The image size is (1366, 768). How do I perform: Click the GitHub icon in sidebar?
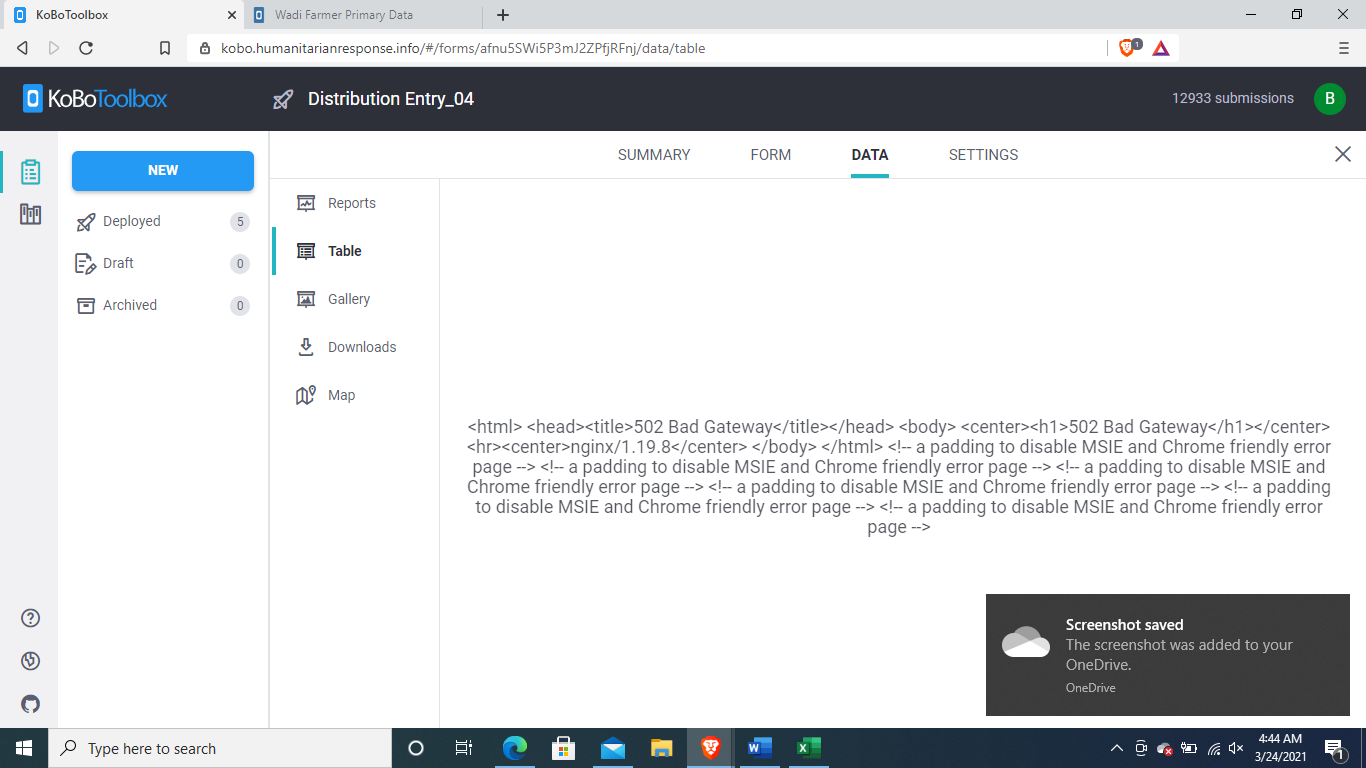pyautogui.click(x=29, y=704)
